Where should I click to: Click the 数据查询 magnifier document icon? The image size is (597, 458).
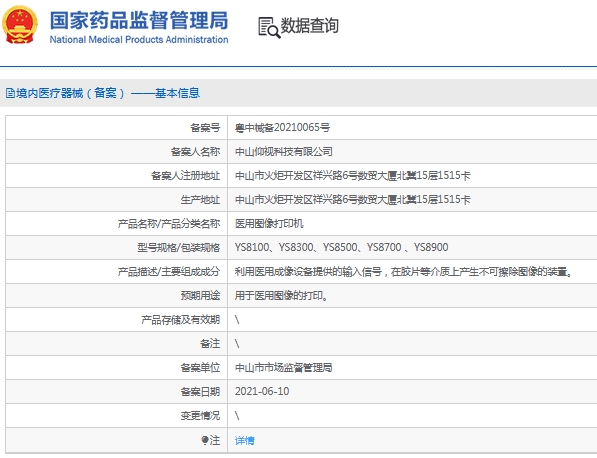(269, 27)
